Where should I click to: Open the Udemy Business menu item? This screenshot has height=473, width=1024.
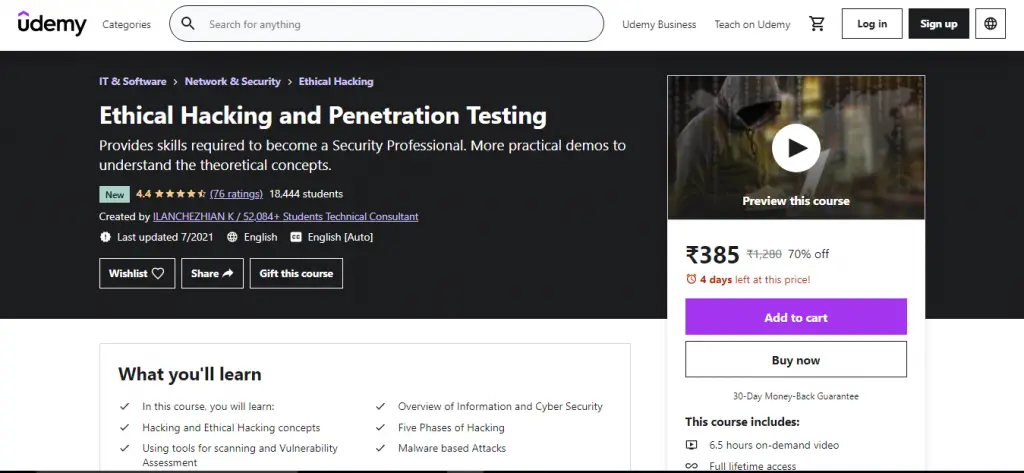tap(659, 25)
